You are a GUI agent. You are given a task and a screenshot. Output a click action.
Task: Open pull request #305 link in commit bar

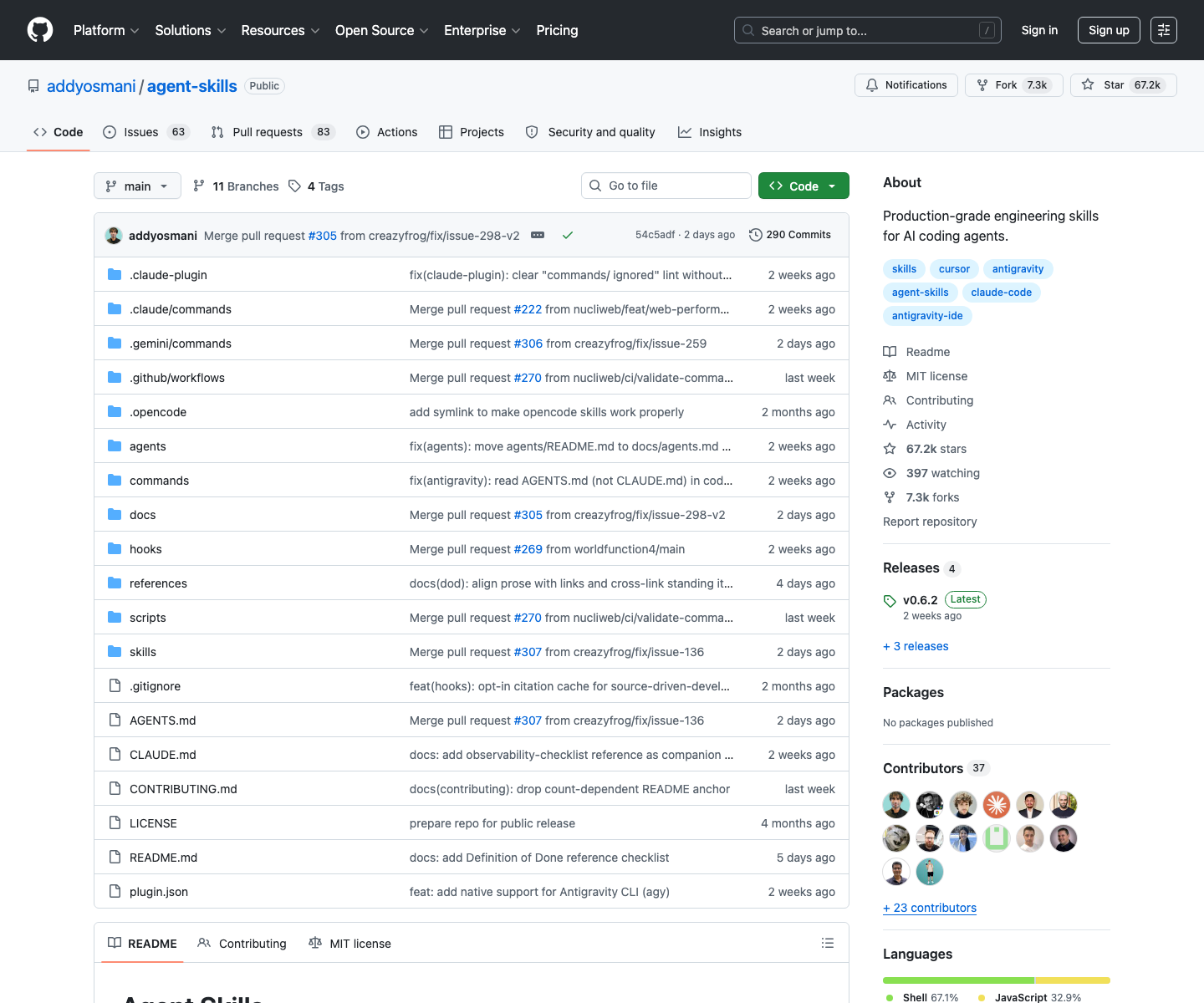pyautogui.click(x=322, y=236)
